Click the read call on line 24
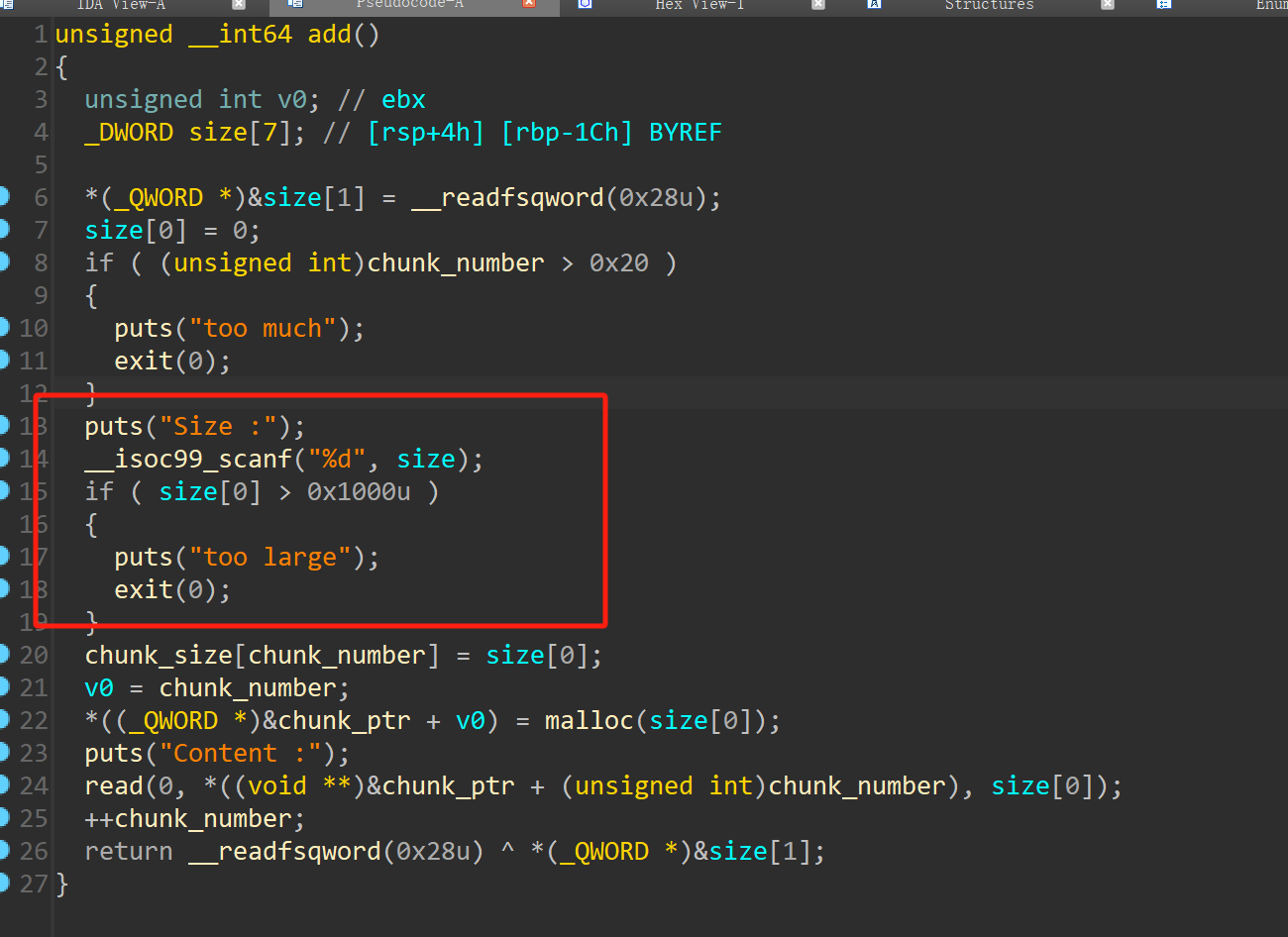The image size is (1288, 937). 114,786
